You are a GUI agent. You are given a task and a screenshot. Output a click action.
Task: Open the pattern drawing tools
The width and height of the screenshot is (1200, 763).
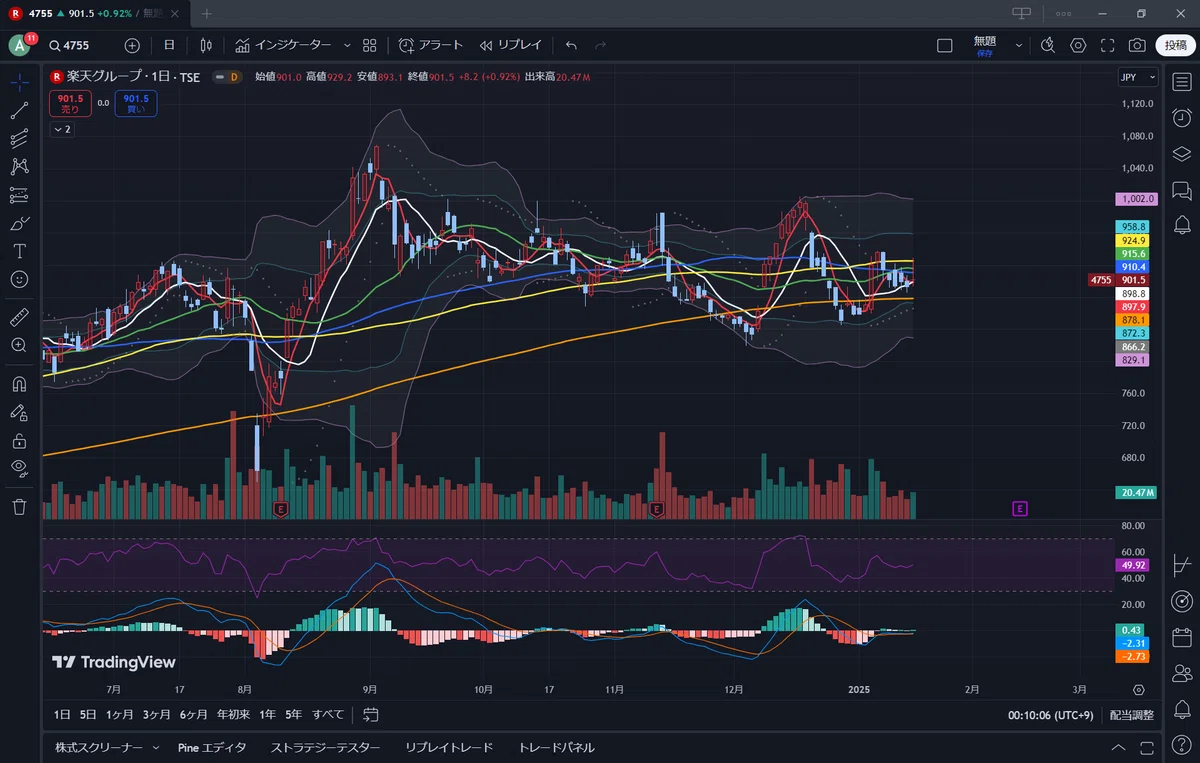19,167
